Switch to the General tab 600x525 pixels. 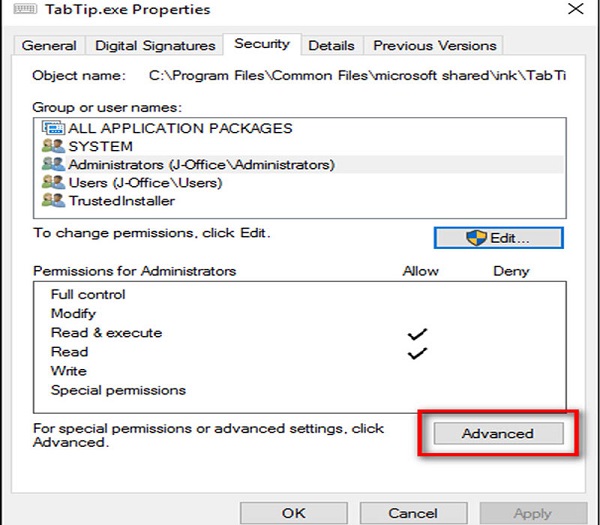49,46
